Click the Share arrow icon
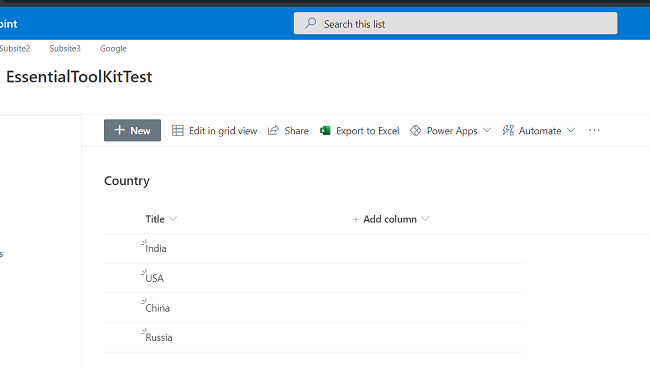 [273, 131]
